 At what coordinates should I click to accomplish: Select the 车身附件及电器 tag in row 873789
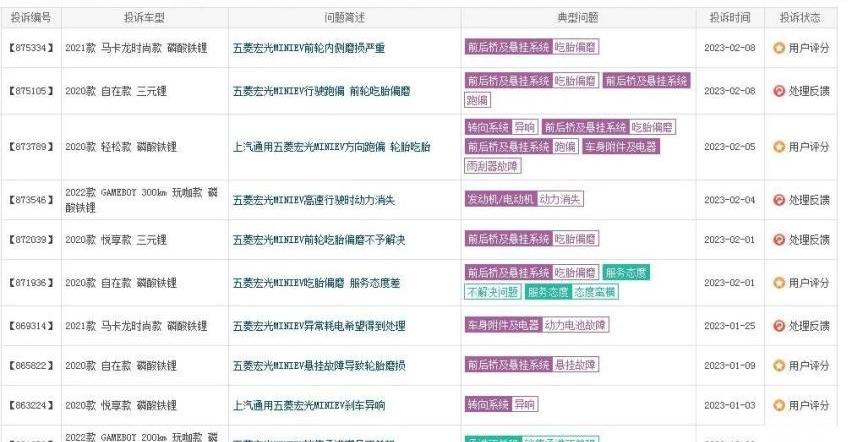pyautogui.click(x=621, y=147)
